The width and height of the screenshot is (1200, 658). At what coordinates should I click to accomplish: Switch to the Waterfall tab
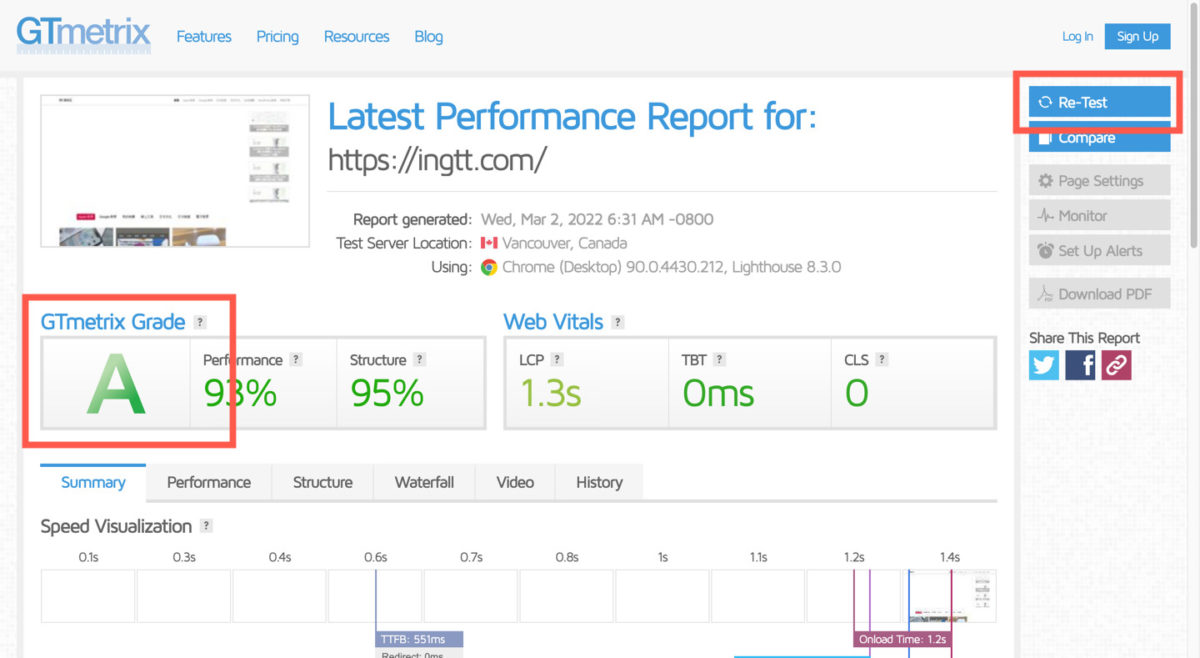(424, 482)
